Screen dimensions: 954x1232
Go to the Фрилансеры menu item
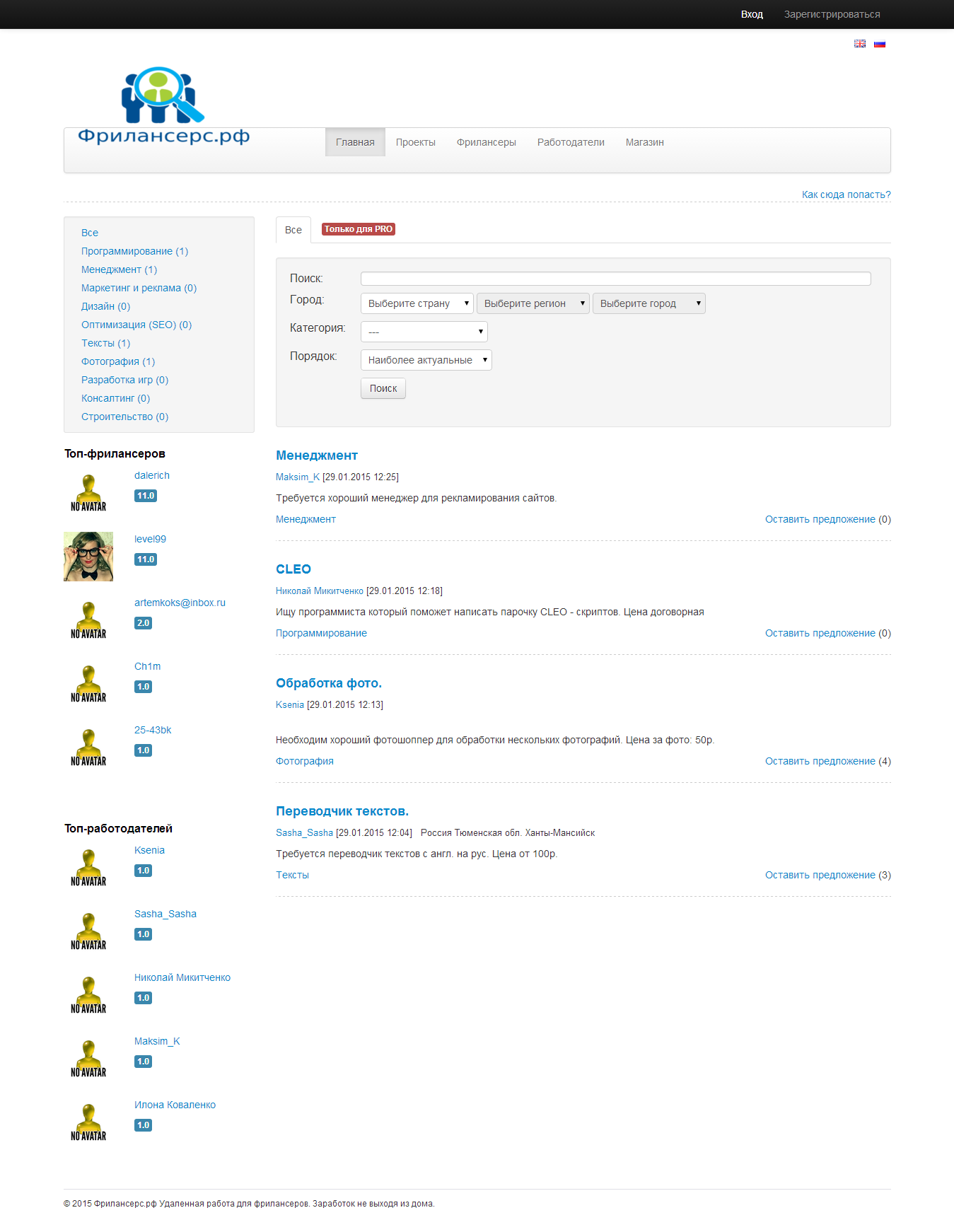pos(486,142)
